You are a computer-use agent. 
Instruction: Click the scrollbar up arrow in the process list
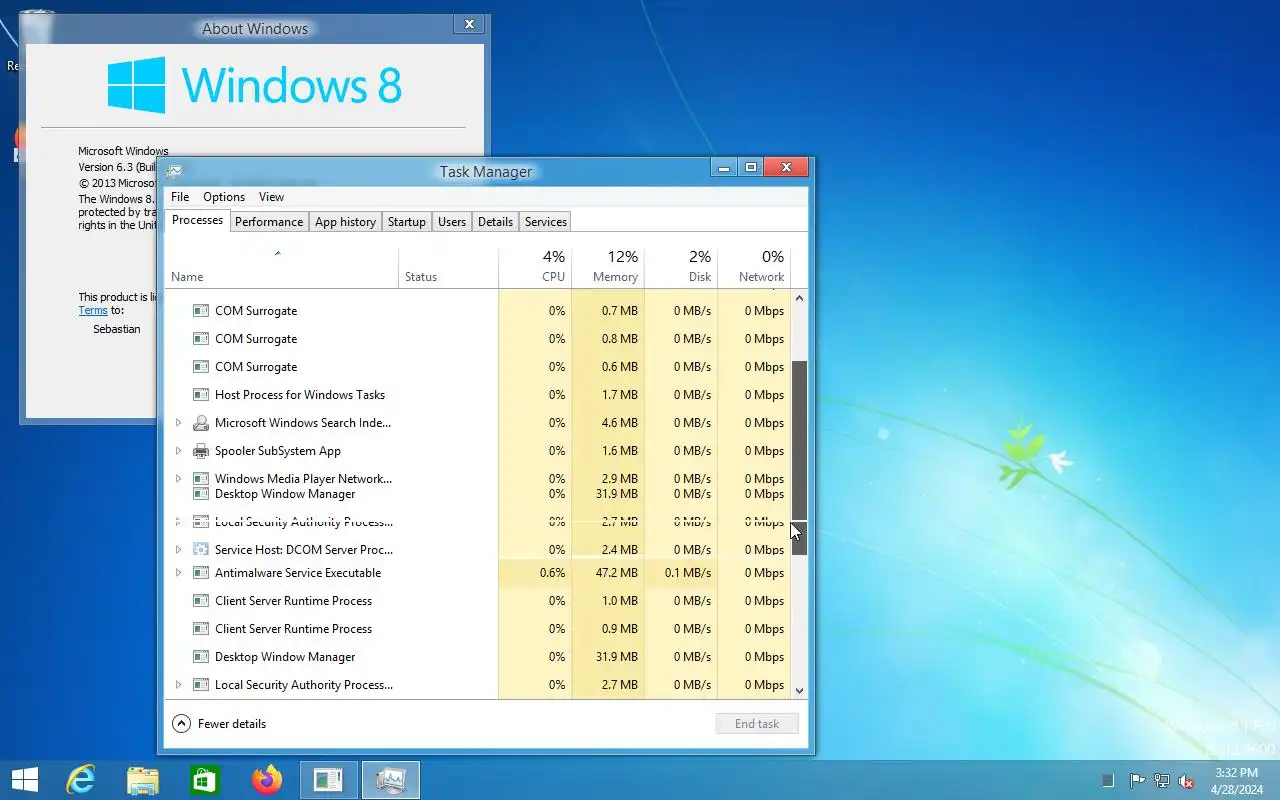click(x=799, y=298)
